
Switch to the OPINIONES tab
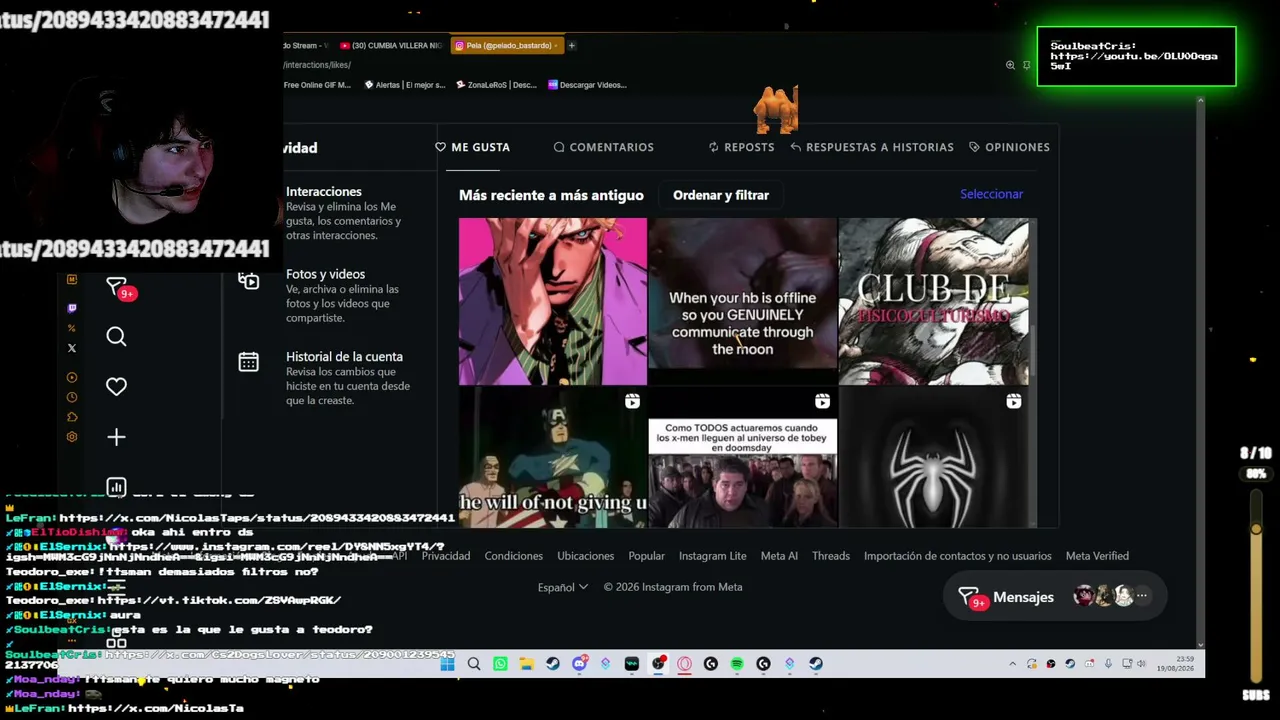[1009, 147]
